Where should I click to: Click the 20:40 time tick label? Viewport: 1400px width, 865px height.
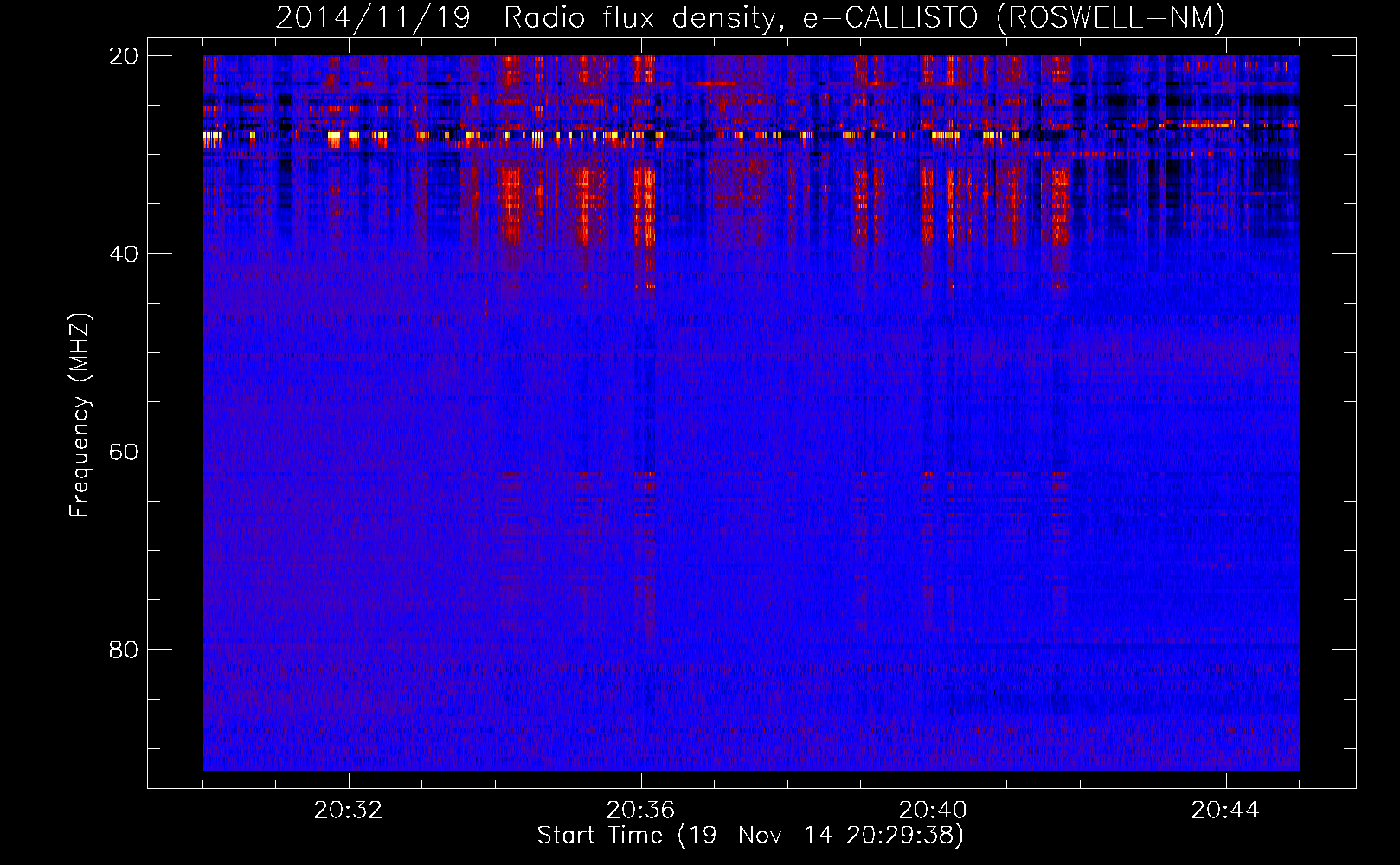point(933,811)
